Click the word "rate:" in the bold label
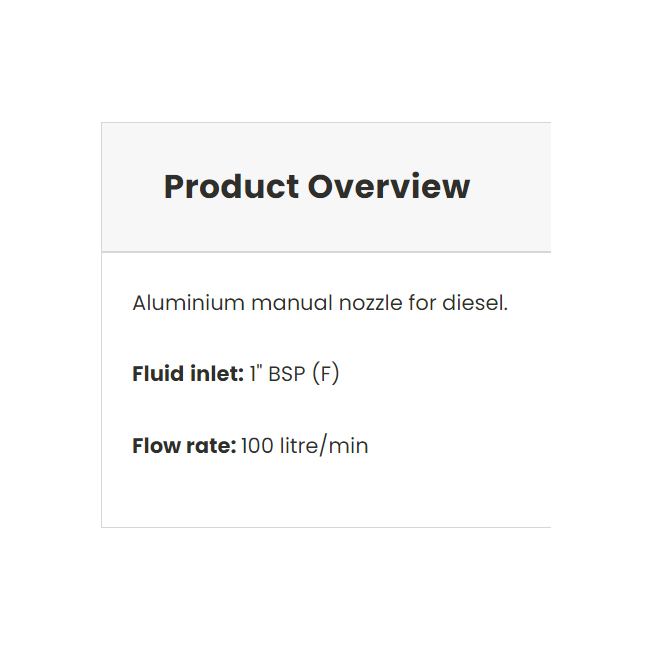 click(x=209, y=446)
